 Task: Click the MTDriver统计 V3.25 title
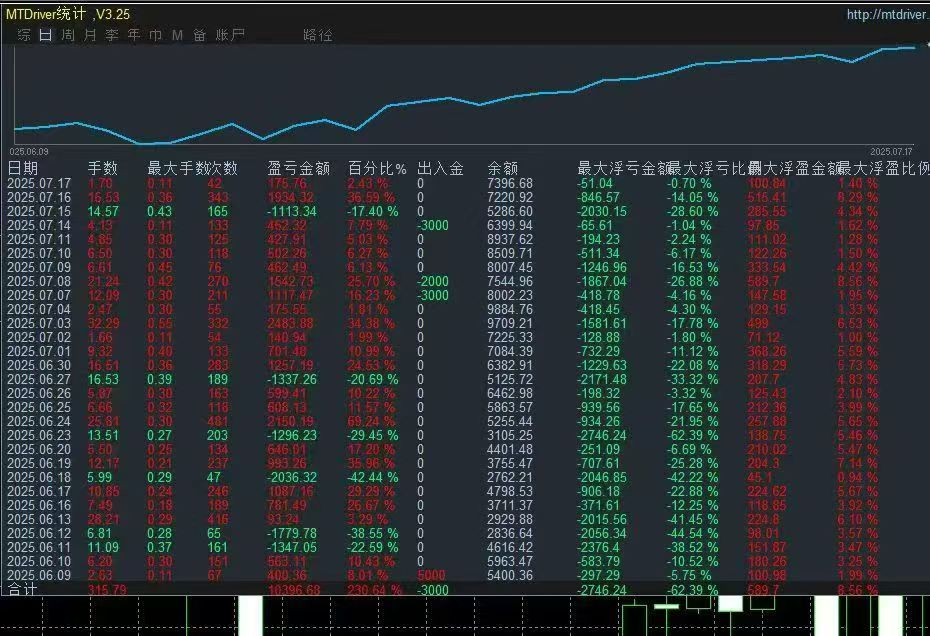click(68, 14)
